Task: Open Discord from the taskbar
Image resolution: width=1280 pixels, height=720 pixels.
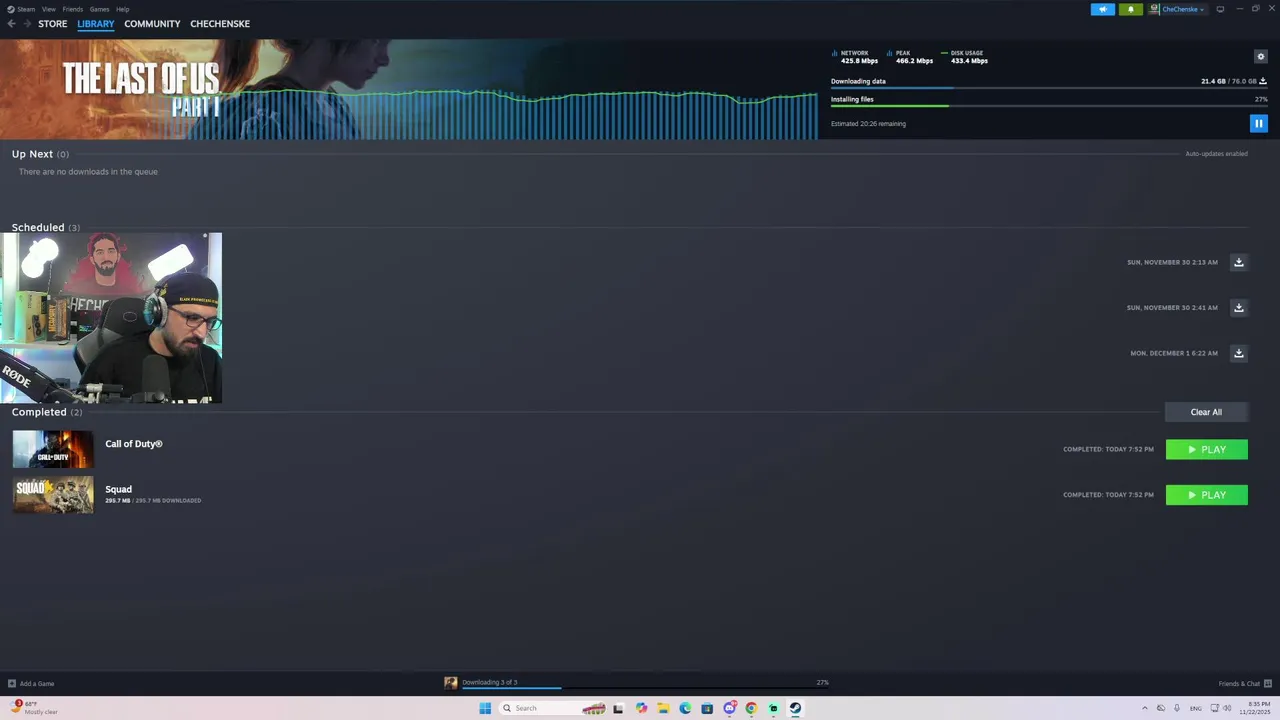Action: pyautogui.click(x=729, y=708)
